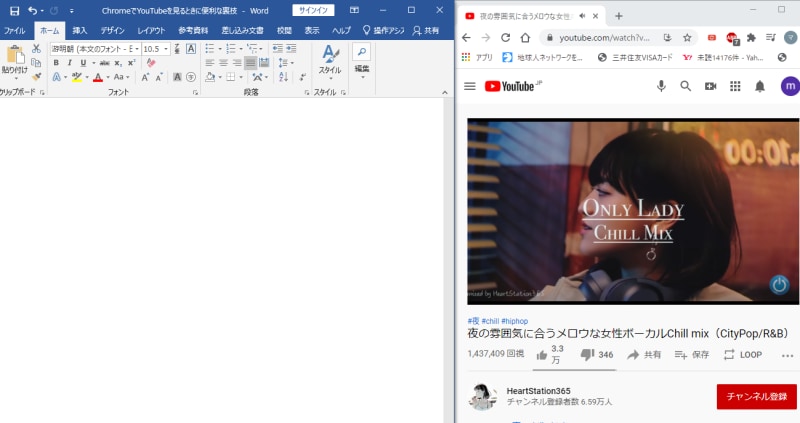
Task: Click the Cut scissors icon in Word
Action: tap(36, 49)
